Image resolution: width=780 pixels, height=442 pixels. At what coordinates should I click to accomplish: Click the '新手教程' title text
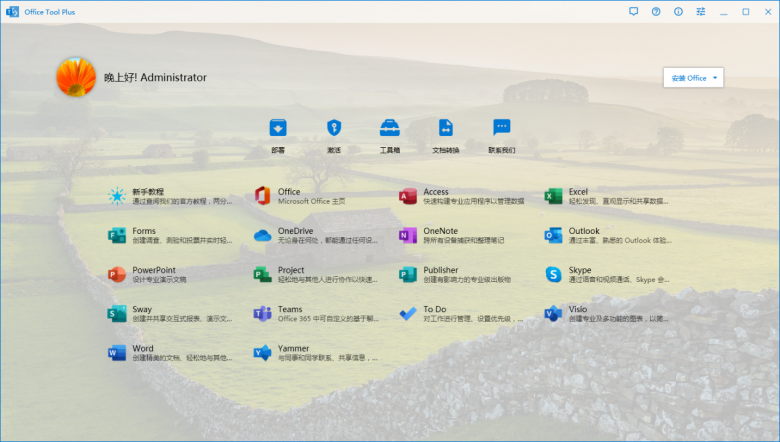[x=148, y=191]
